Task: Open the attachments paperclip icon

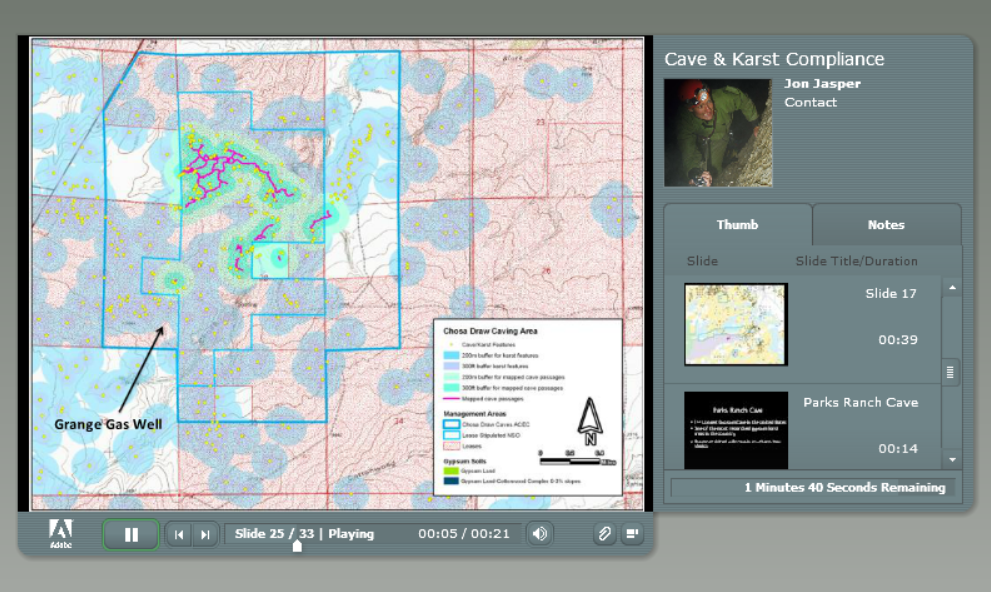Action: coord(604,535)
